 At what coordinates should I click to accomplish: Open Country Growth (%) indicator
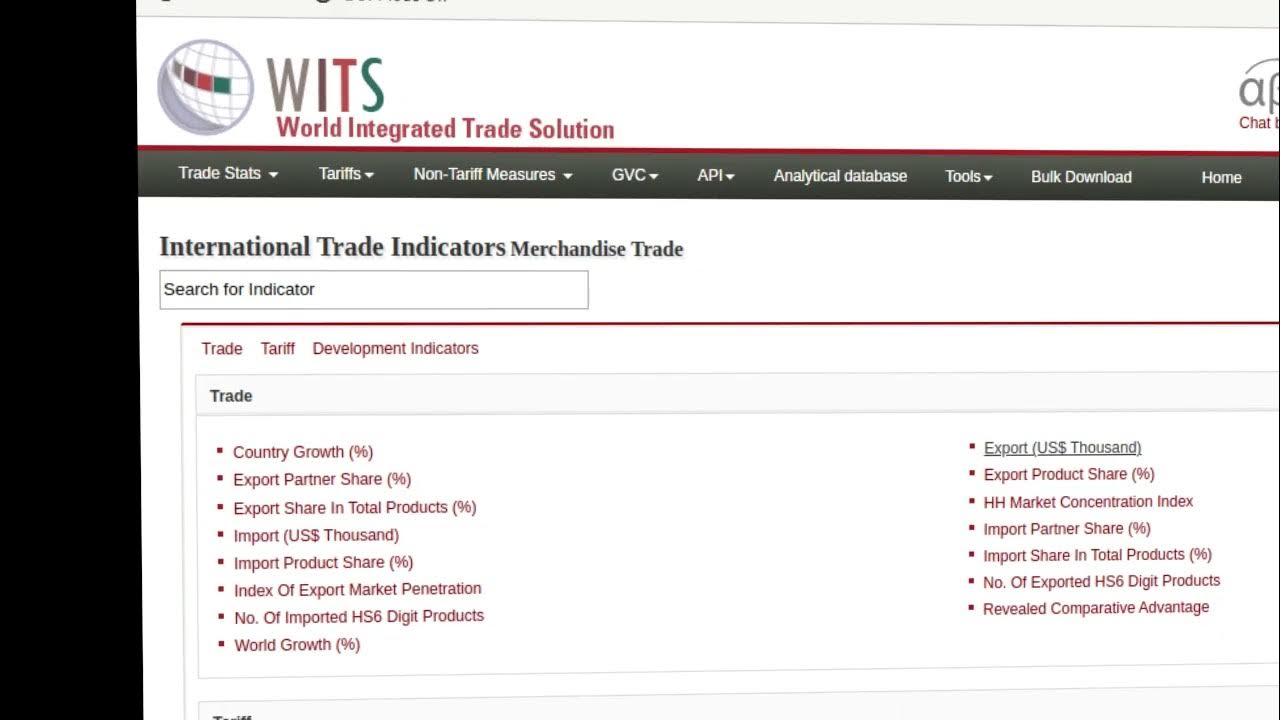pyautogui.click(x=303, y=452)
